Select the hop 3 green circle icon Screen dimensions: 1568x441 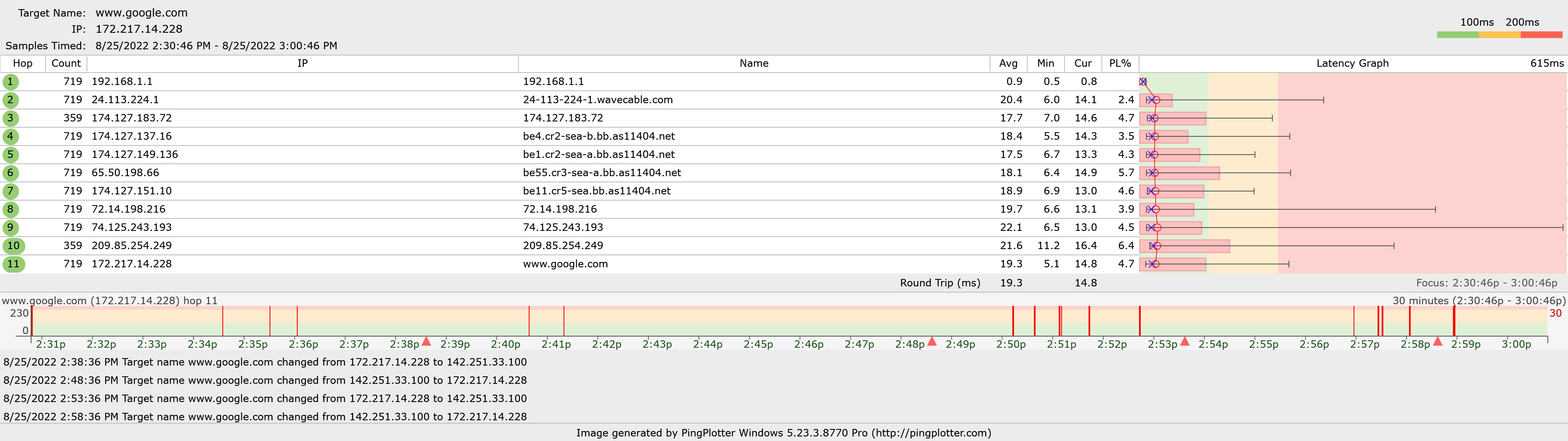coord(10,118)
